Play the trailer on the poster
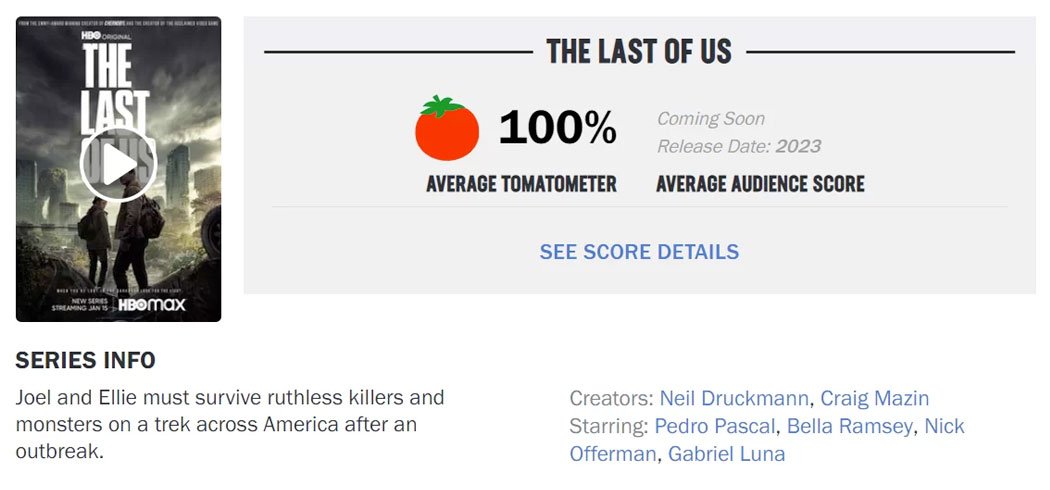Image resolution: width=1050 pixels, height=490 pixels. tap(118, 164)
